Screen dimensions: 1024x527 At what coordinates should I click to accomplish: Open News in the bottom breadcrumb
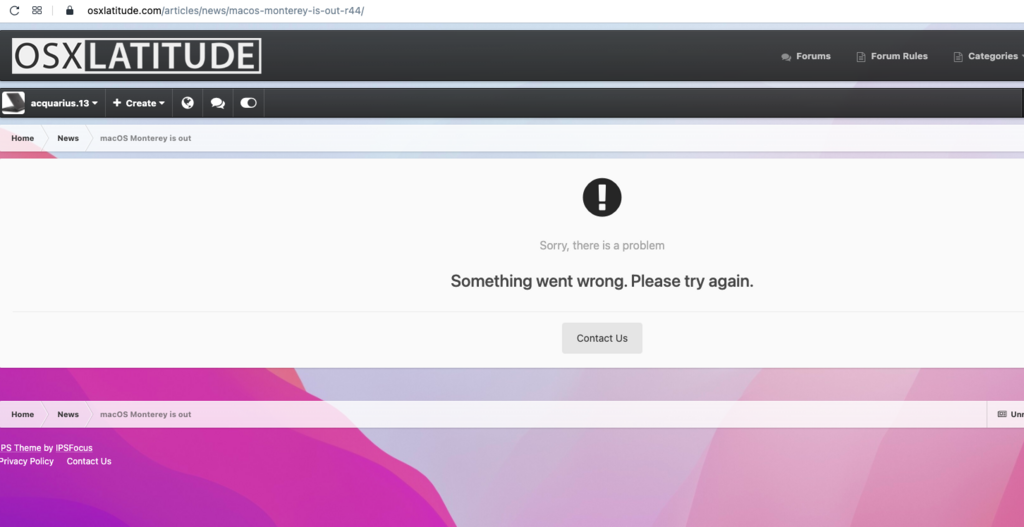point(68,415)
